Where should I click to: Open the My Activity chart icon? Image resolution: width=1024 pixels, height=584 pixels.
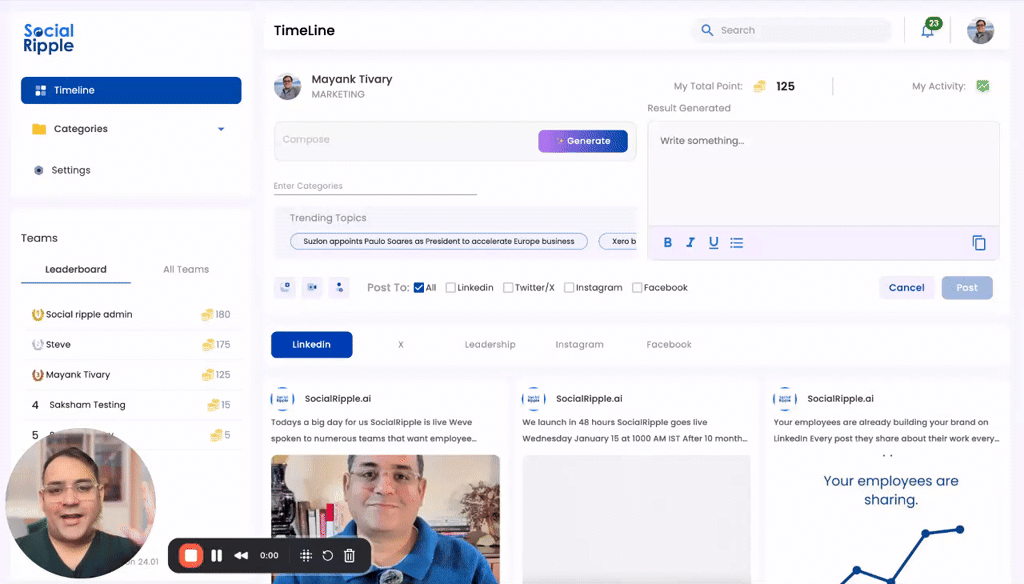[x=983, y=86]
